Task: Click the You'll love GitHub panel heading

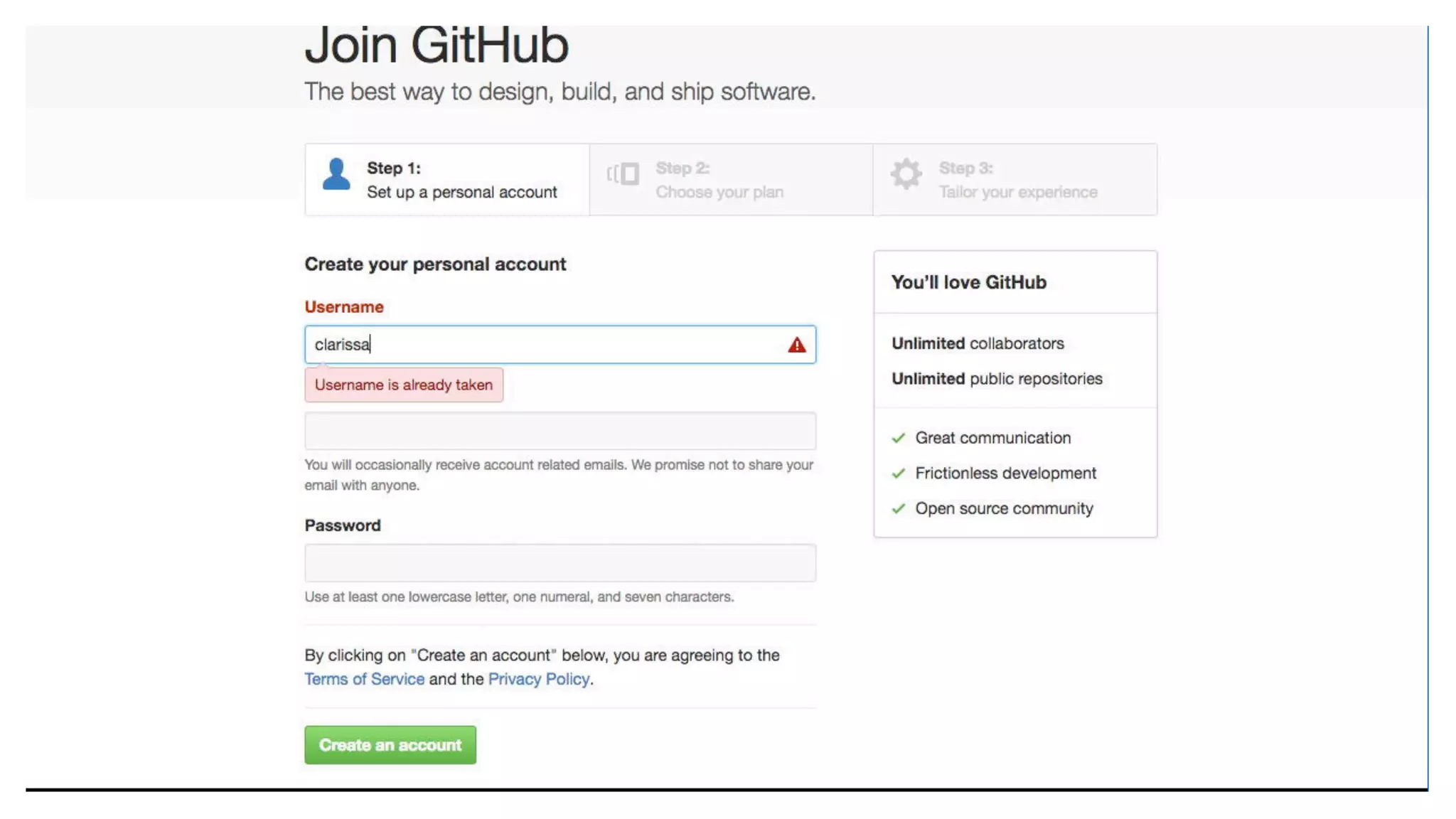Action: click(968, 282)
